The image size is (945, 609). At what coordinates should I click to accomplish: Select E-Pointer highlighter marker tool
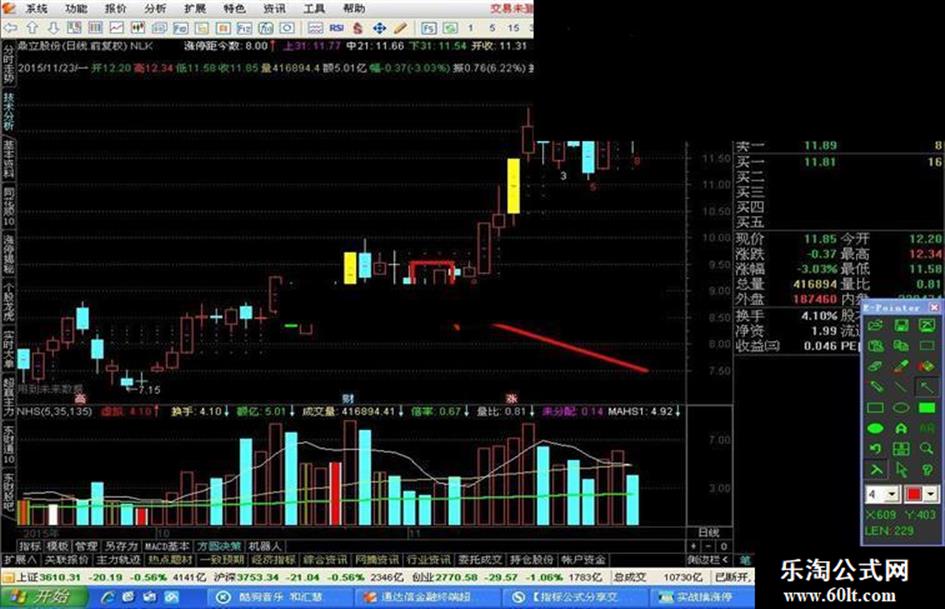coord(901,366)
